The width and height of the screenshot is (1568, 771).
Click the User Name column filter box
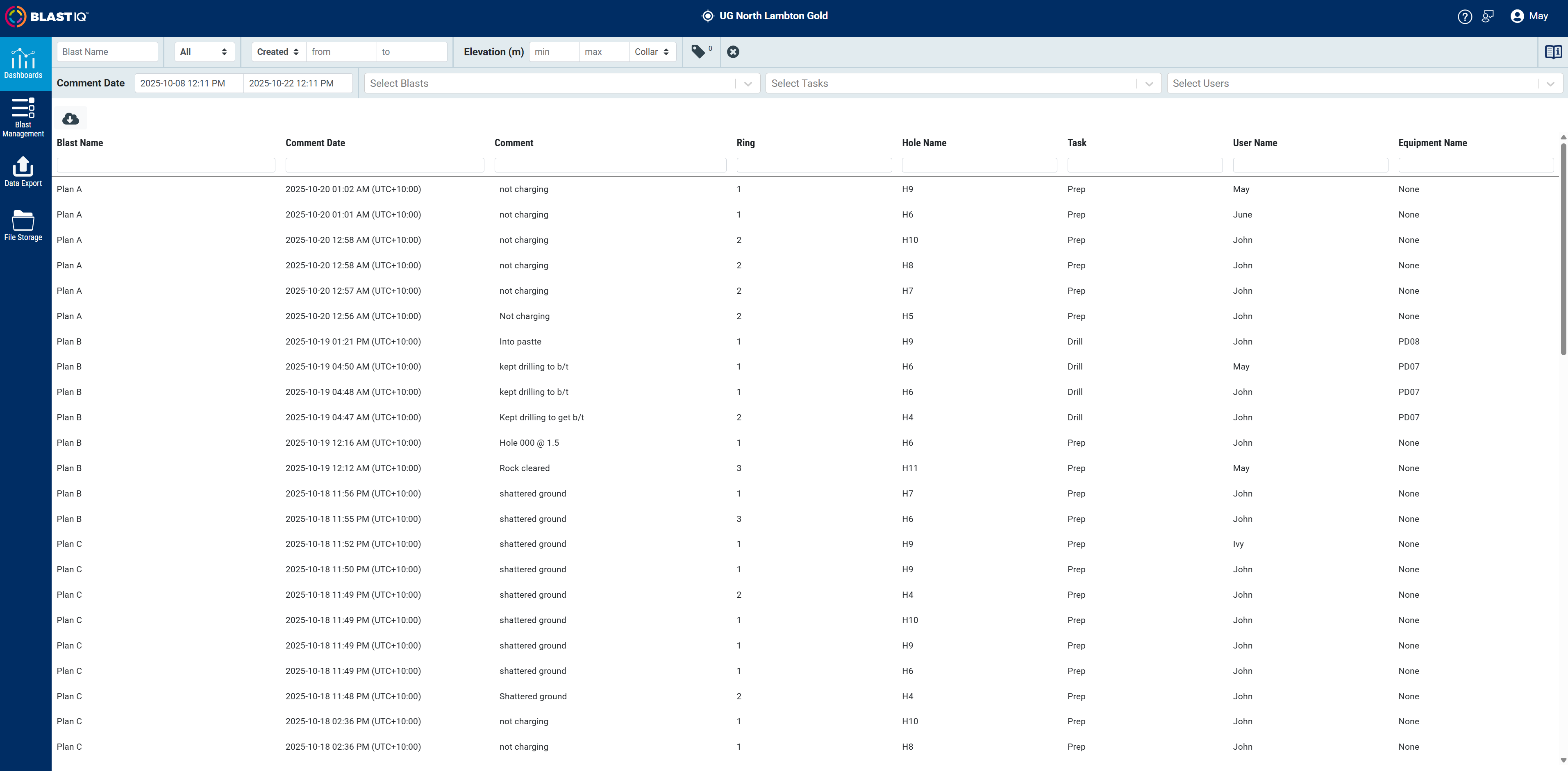point(1311,165)
